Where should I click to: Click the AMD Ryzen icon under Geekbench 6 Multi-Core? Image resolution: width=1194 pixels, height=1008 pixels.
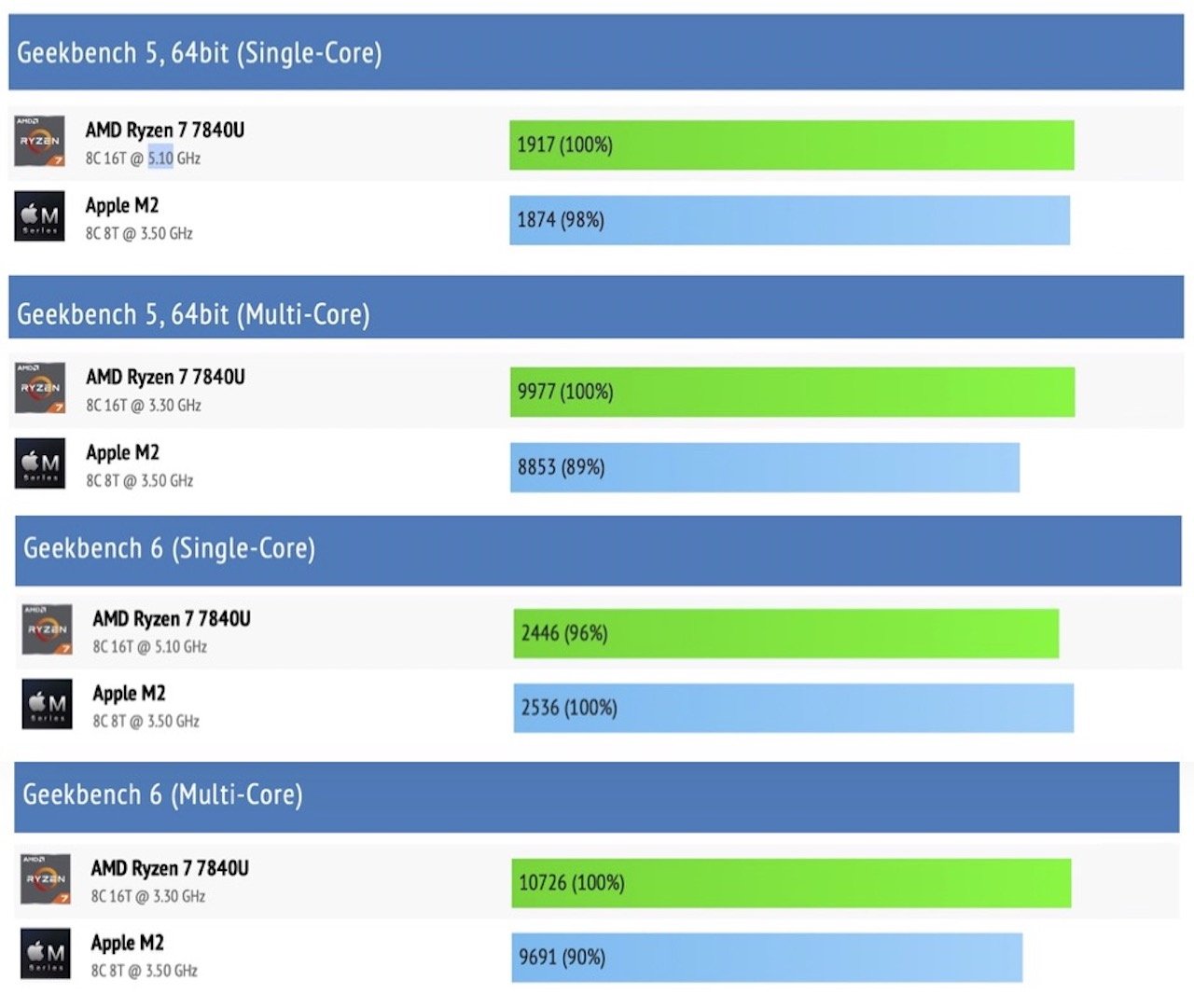tap(46, 879)
